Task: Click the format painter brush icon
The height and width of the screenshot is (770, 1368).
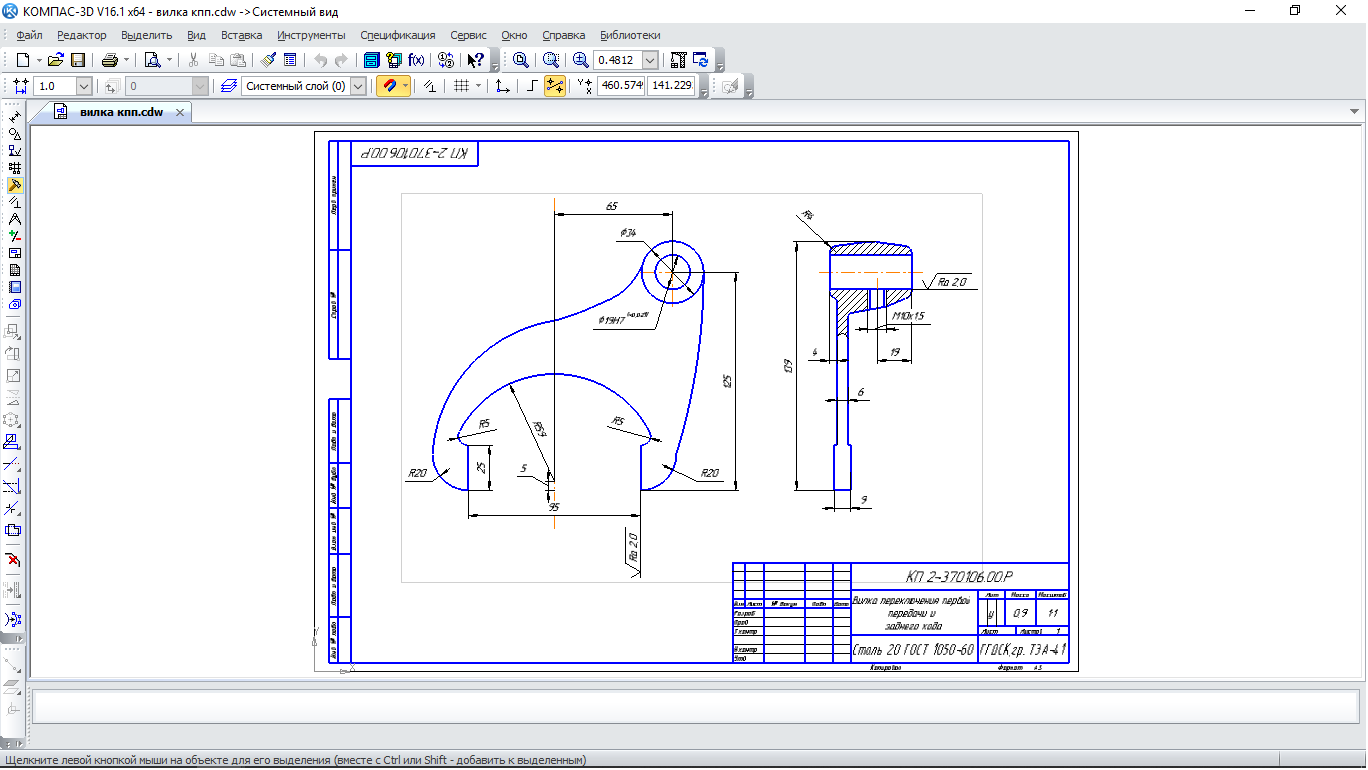Action: (x=267, y=60)
